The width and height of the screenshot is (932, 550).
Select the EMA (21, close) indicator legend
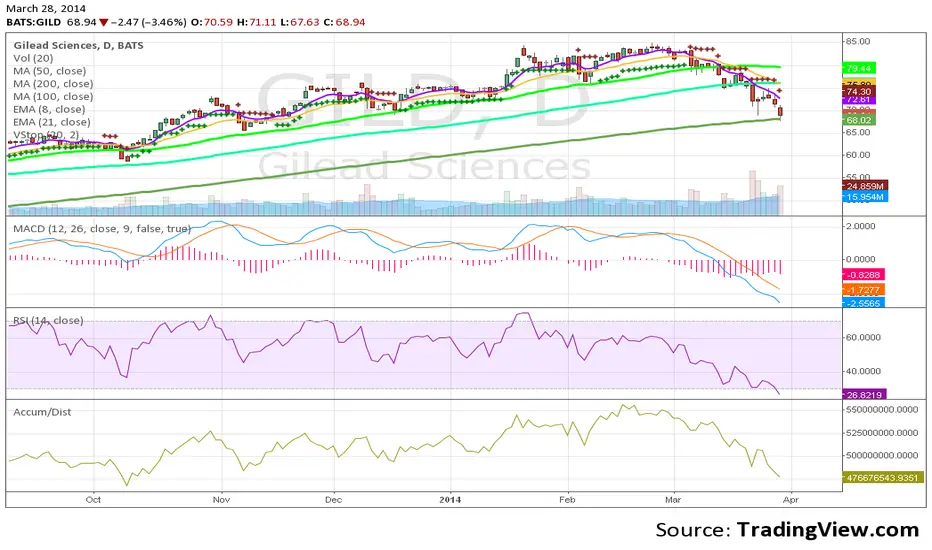point(52,122)
